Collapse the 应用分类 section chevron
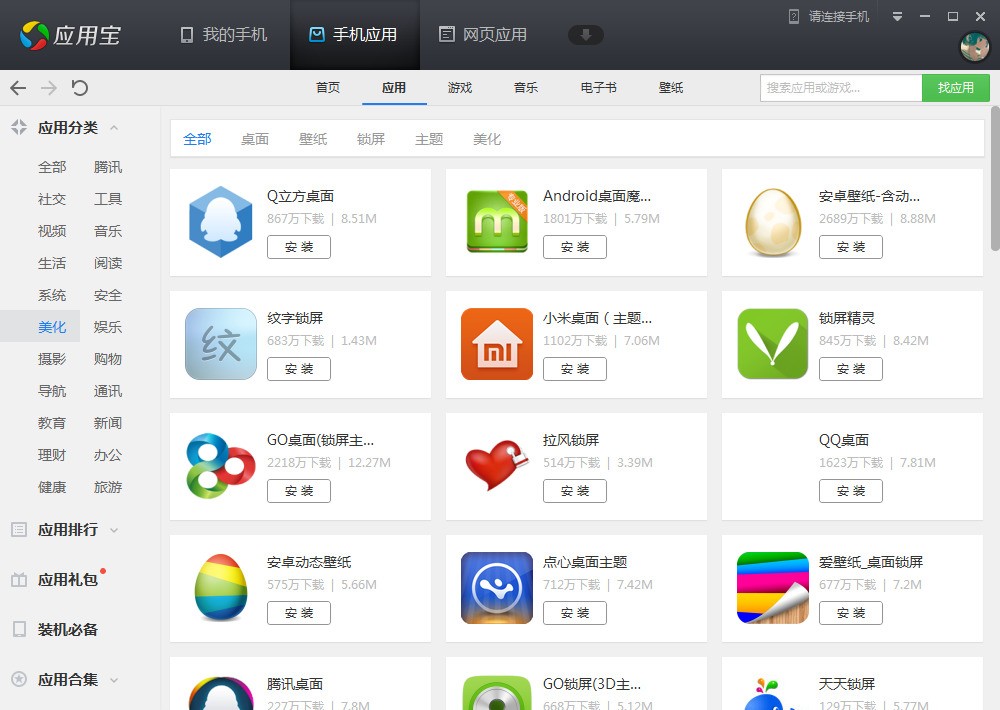The height and width of the screenshot is (710, 1000). click(114, 128)
